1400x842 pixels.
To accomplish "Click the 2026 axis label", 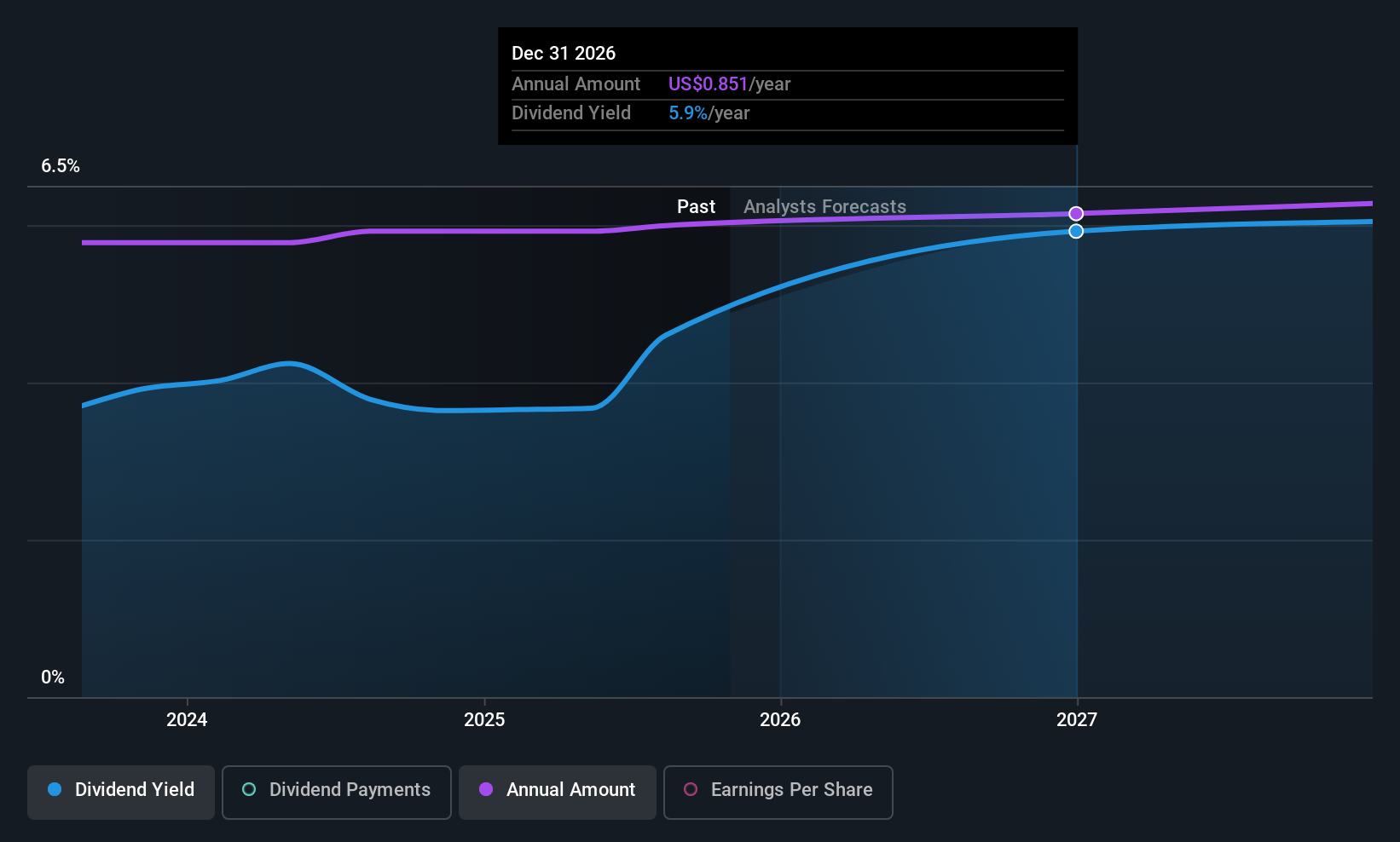I will [x=780, y=719].
